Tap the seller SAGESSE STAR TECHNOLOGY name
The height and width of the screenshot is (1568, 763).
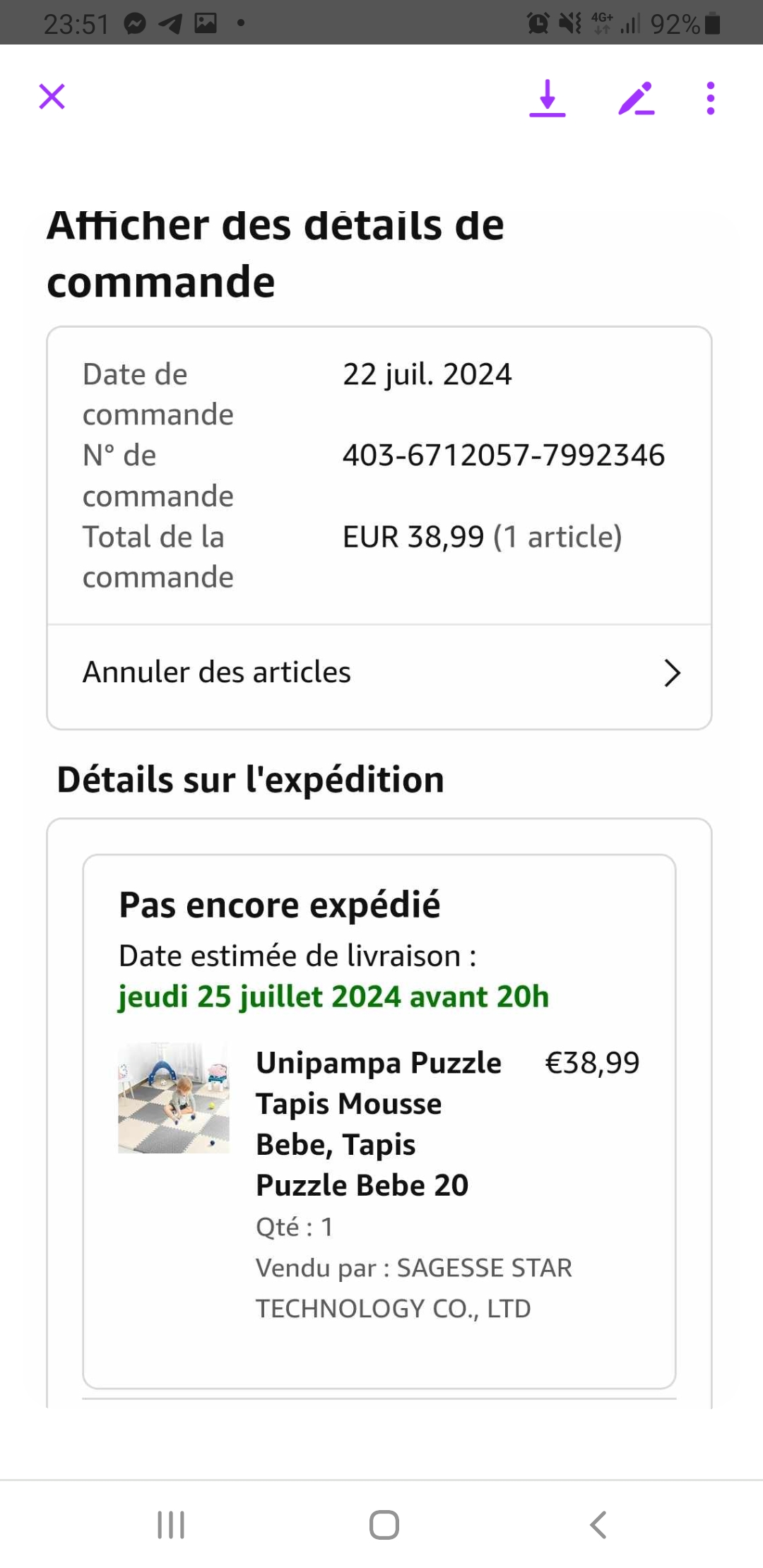[413, 1288]
